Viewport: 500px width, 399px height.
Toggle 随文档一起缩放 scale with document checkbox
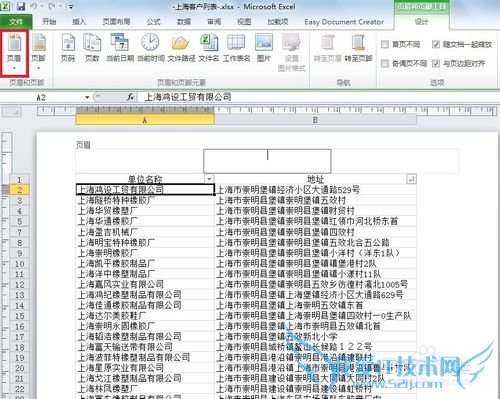(x=436, y=44)
